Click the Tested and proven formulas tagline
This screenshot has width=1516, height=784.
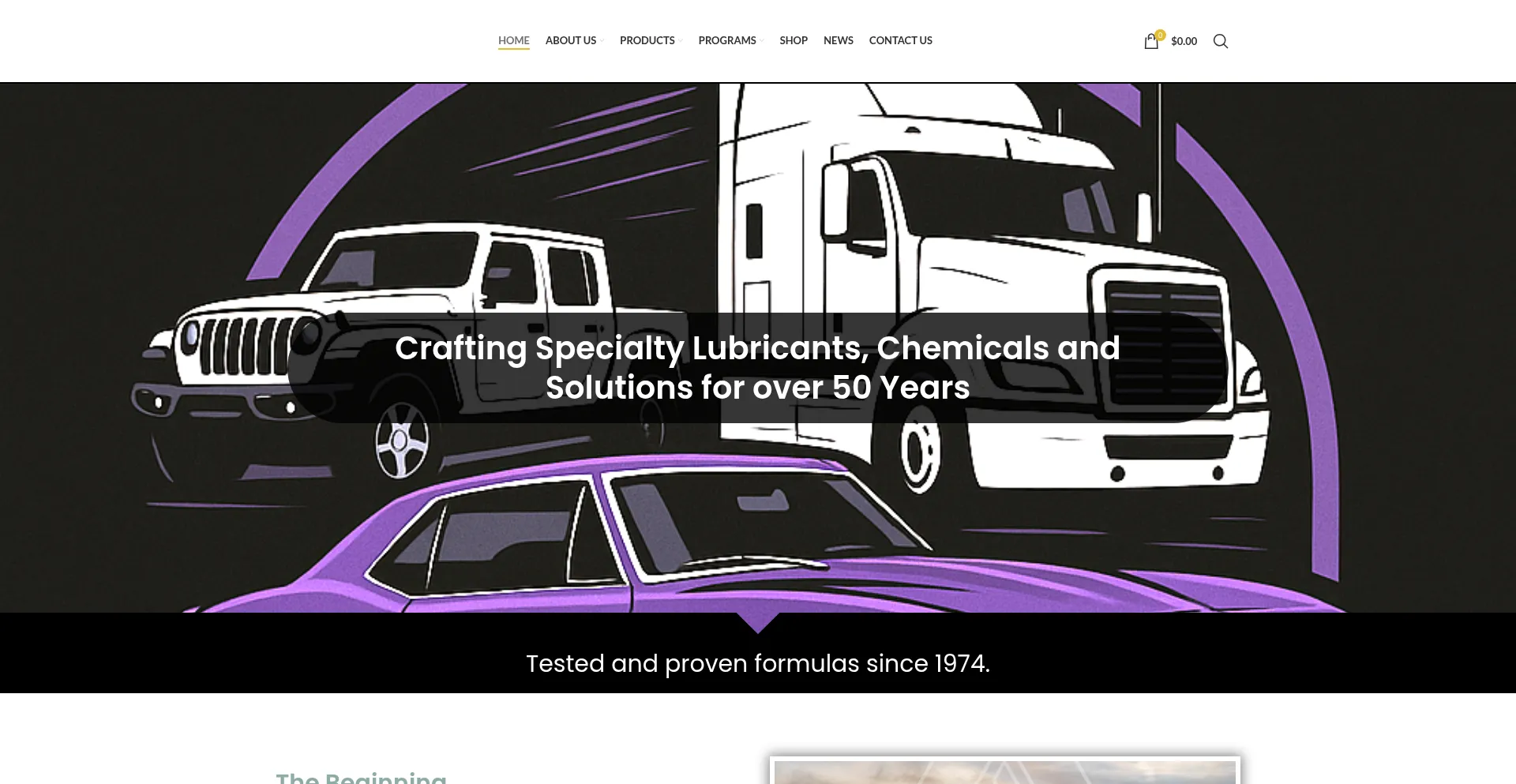coord(757,664)
